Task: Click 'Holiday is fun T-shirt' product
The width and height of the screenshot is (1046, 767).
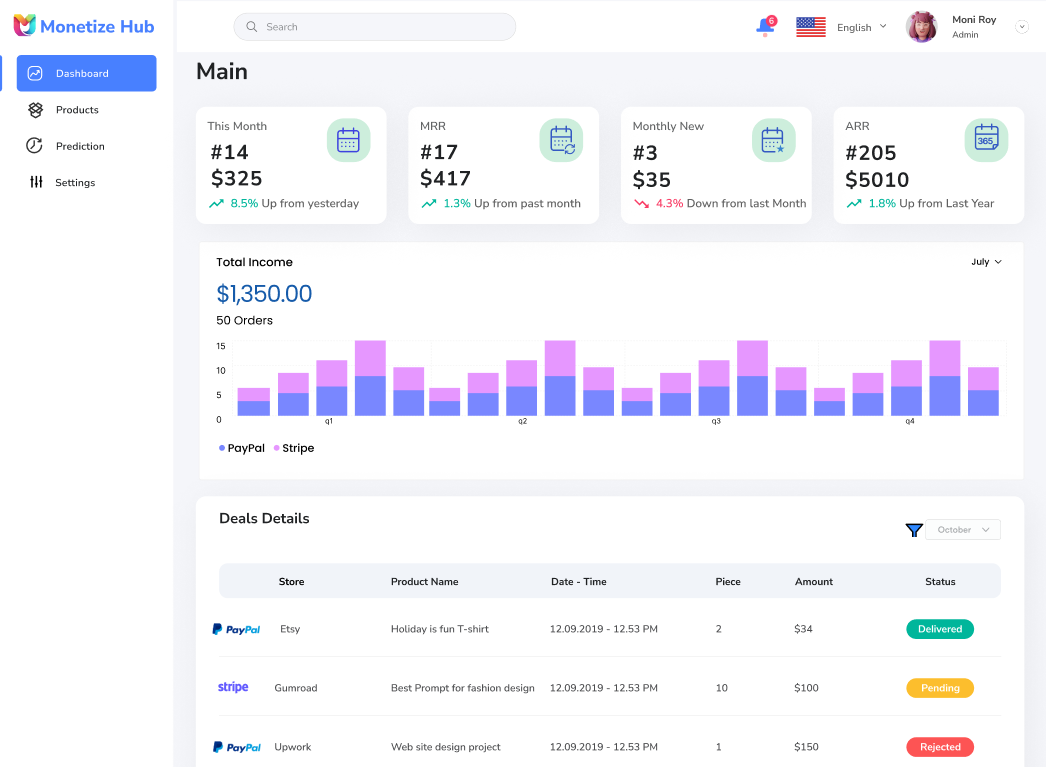Action: coord(440,629)
